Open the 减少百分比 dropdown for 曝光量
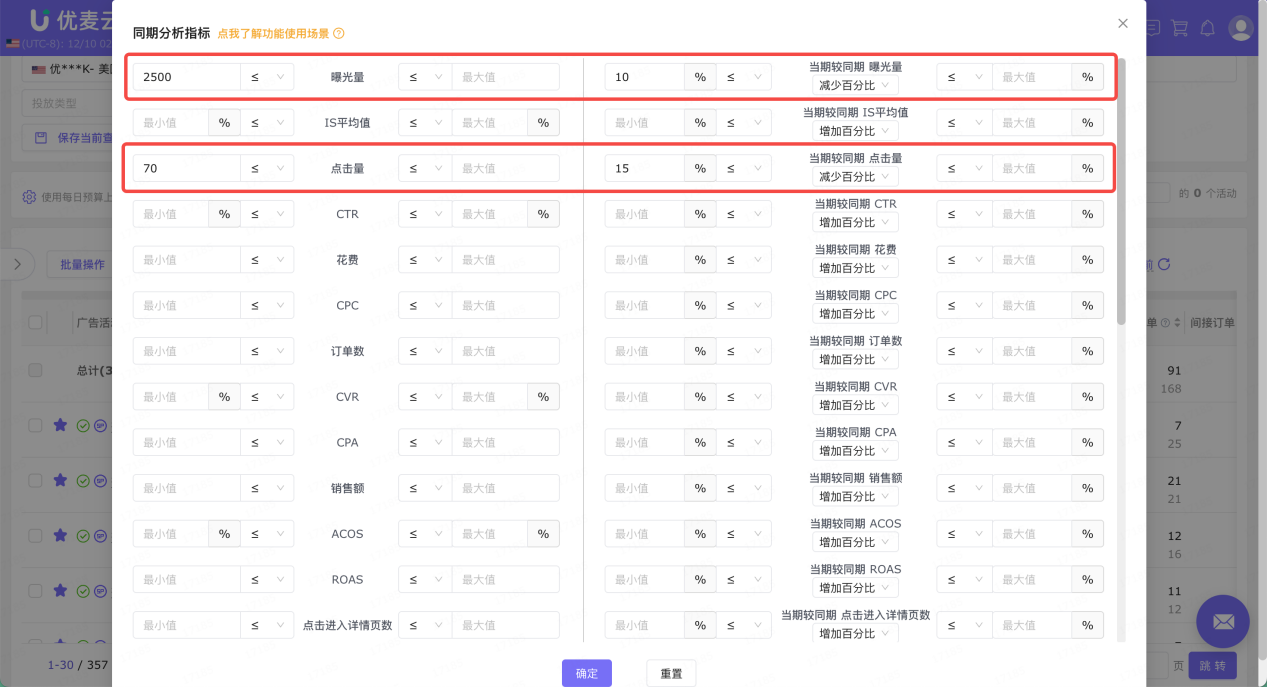This screenshot has height=687, width=1267. [855, 85]
